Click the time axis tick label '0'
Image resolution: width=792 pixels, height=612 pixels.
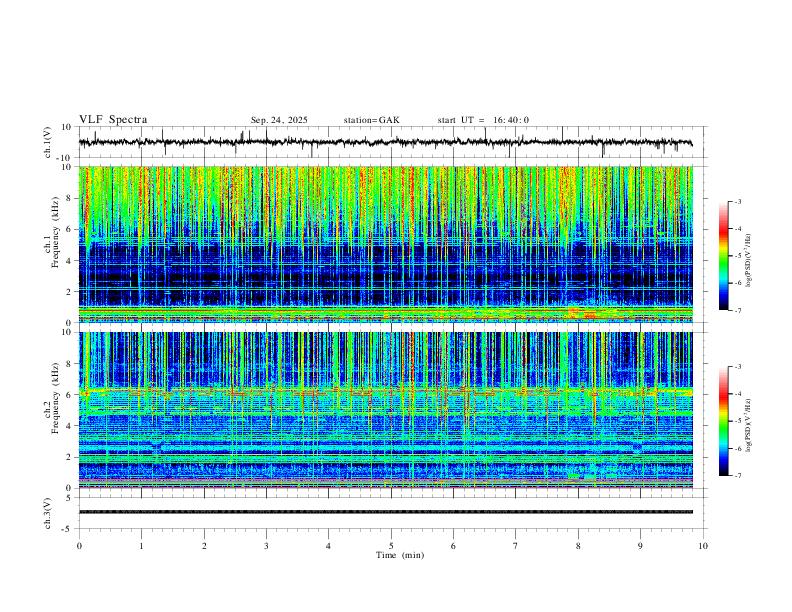[79, 546]
